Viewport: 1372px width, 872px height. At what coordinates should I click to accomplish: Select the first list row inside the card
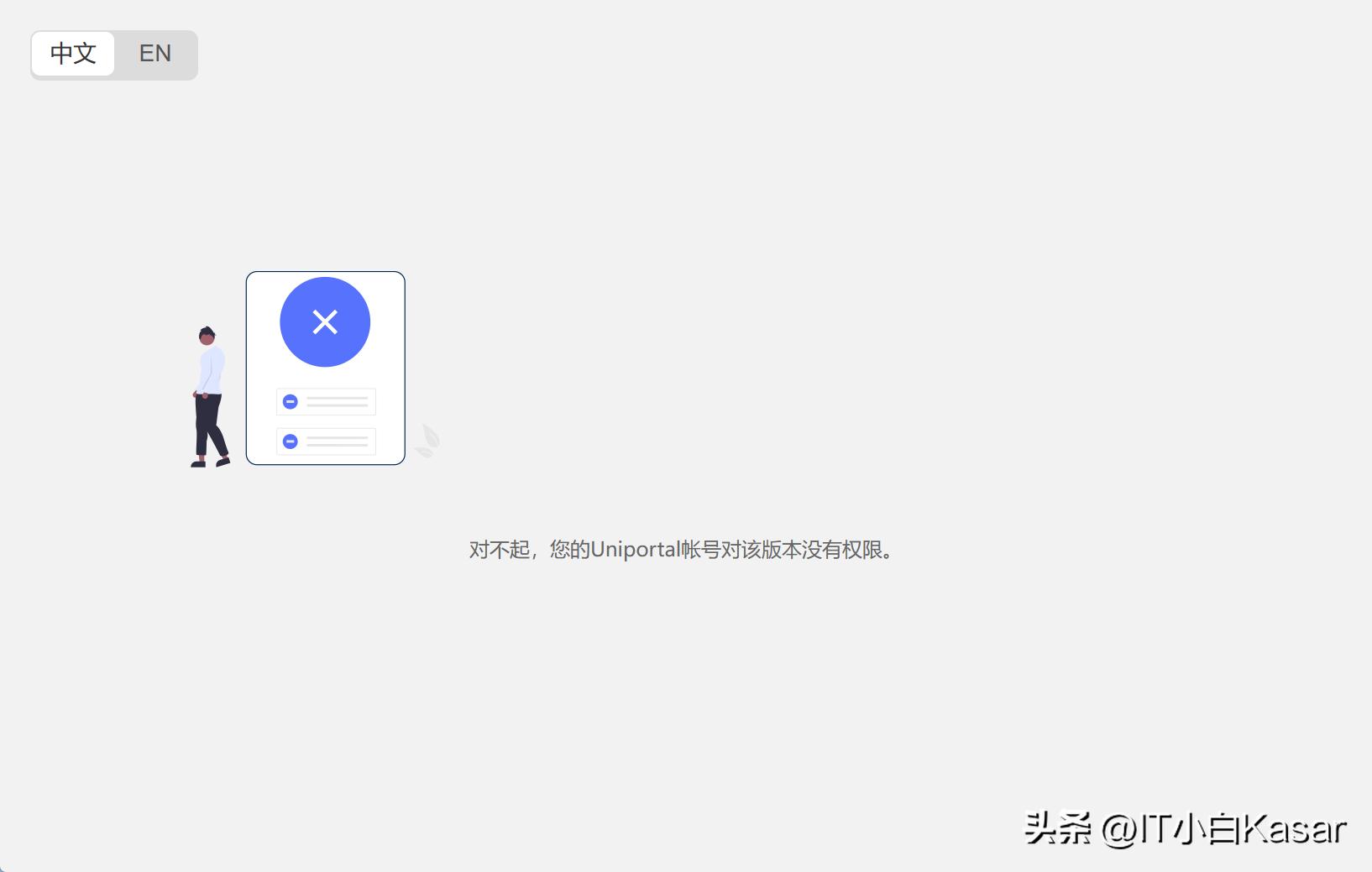(x=326, y=401)
